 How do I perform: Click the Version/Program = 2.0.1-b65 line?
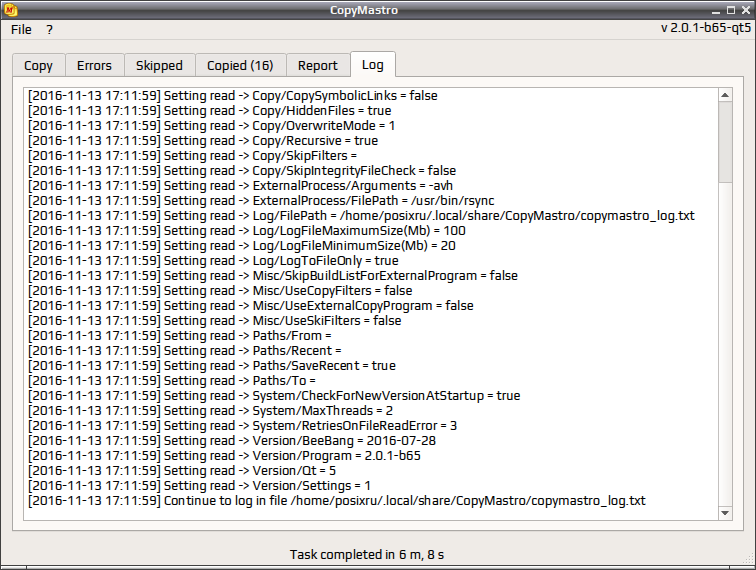tap(224, 454)
